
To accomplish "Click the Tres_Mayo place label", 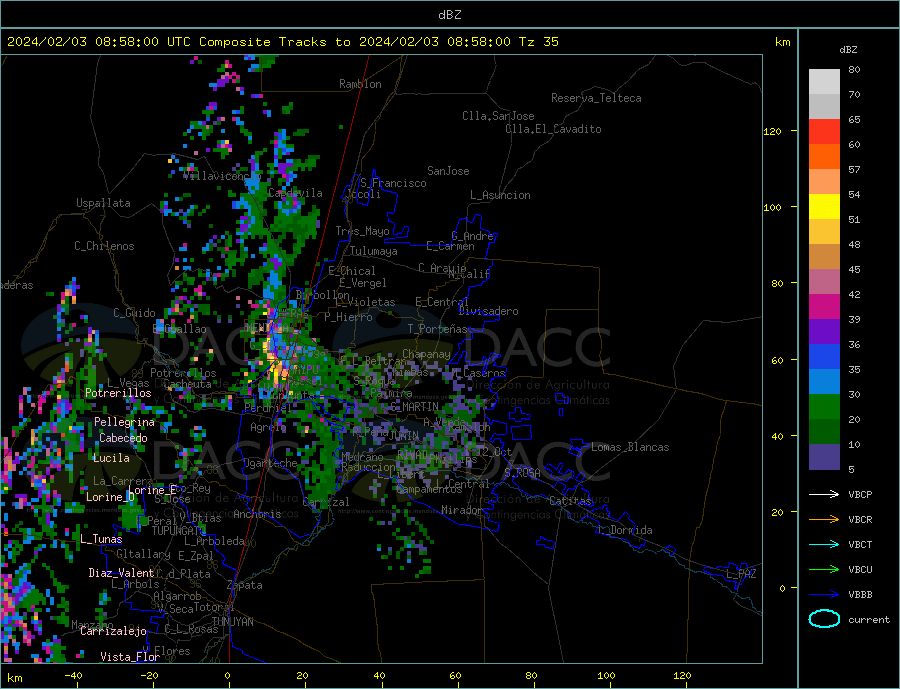I will pos(362,231).
